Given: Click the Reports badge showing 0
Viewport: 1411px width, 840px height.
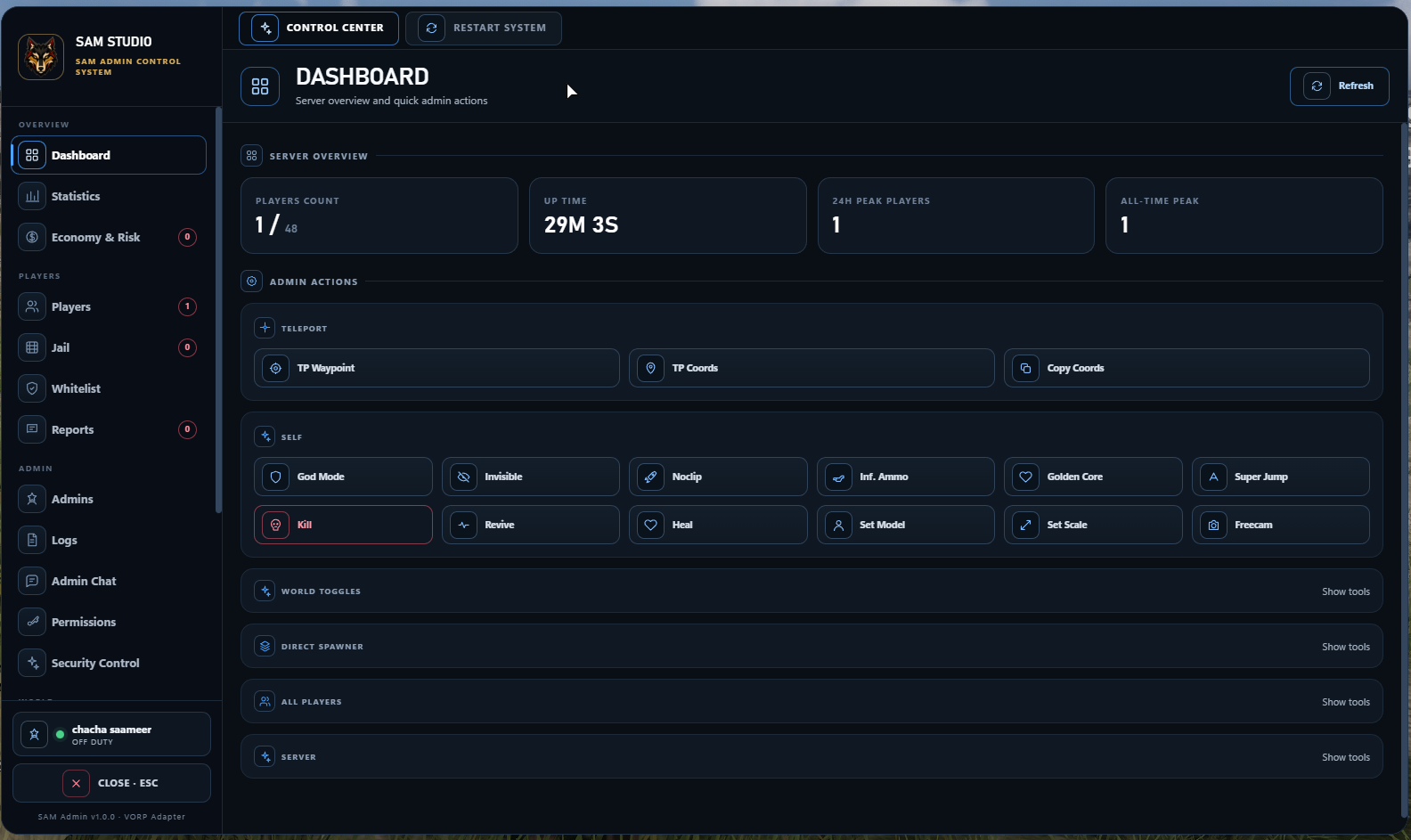Looking at the screenshot, I should pos(187,429).
